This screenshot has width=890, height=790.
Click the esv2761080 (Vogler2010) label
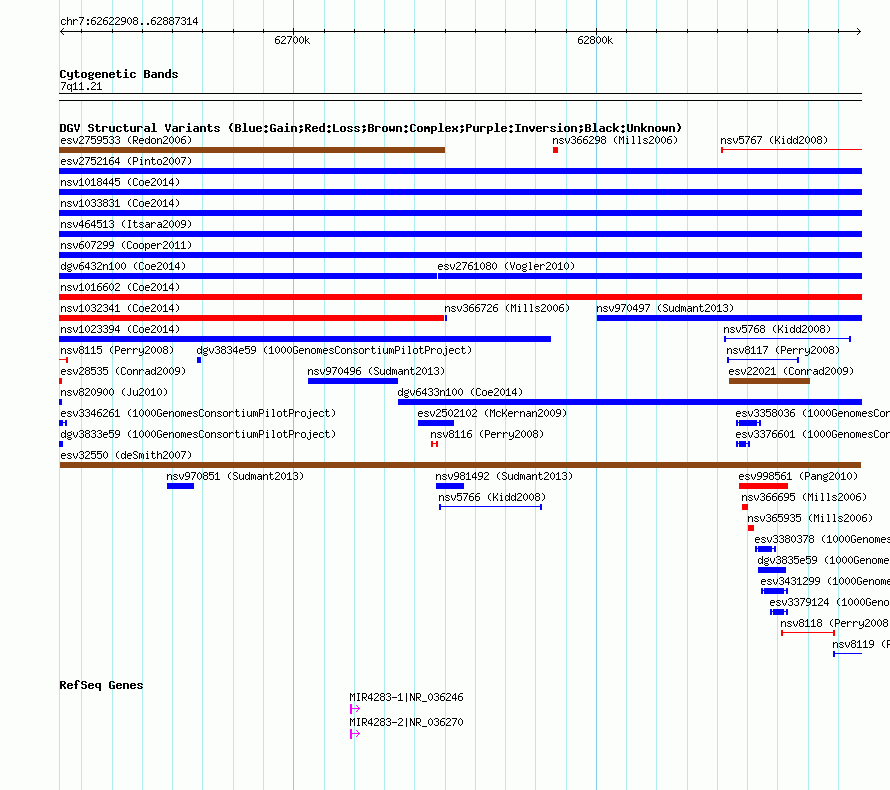tap(506, 266)
